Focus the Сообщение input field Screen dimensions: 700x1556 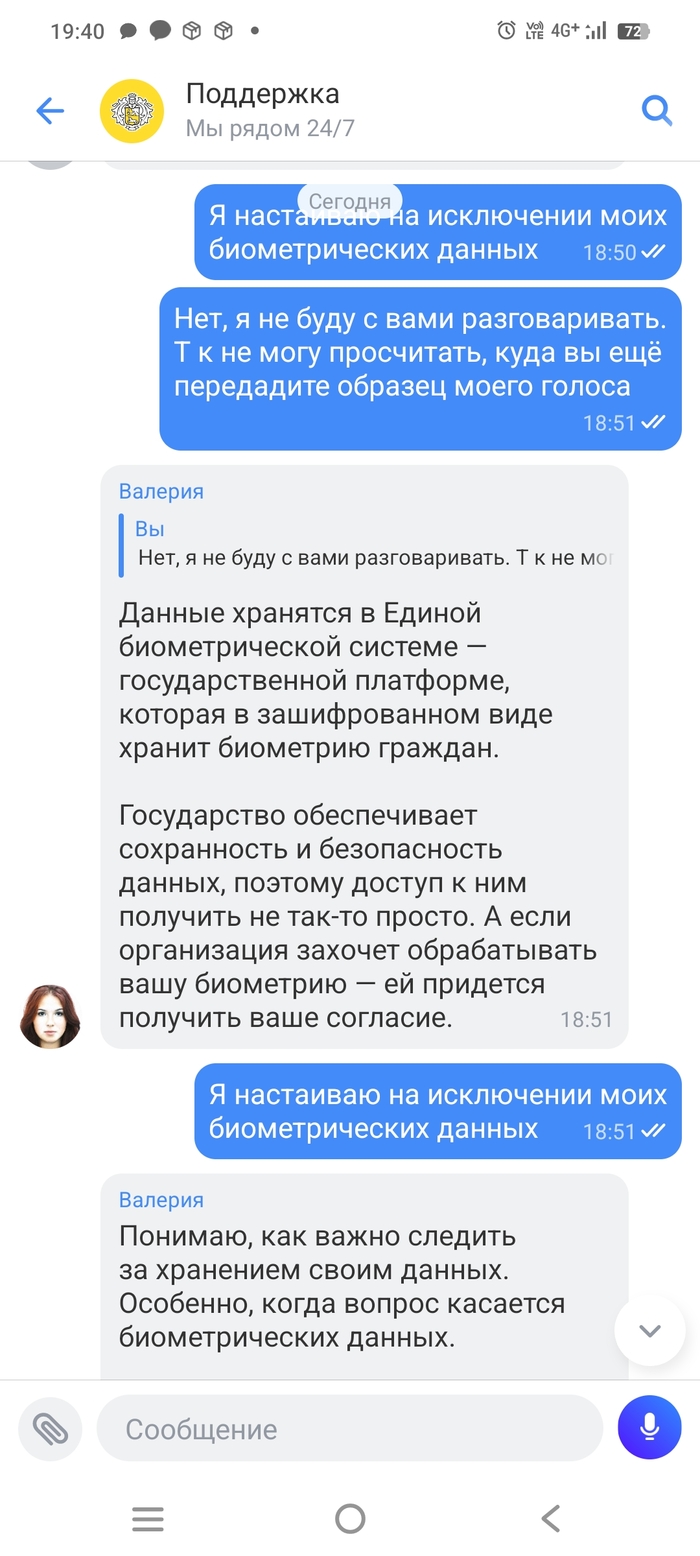click(x=350, y=1429)
